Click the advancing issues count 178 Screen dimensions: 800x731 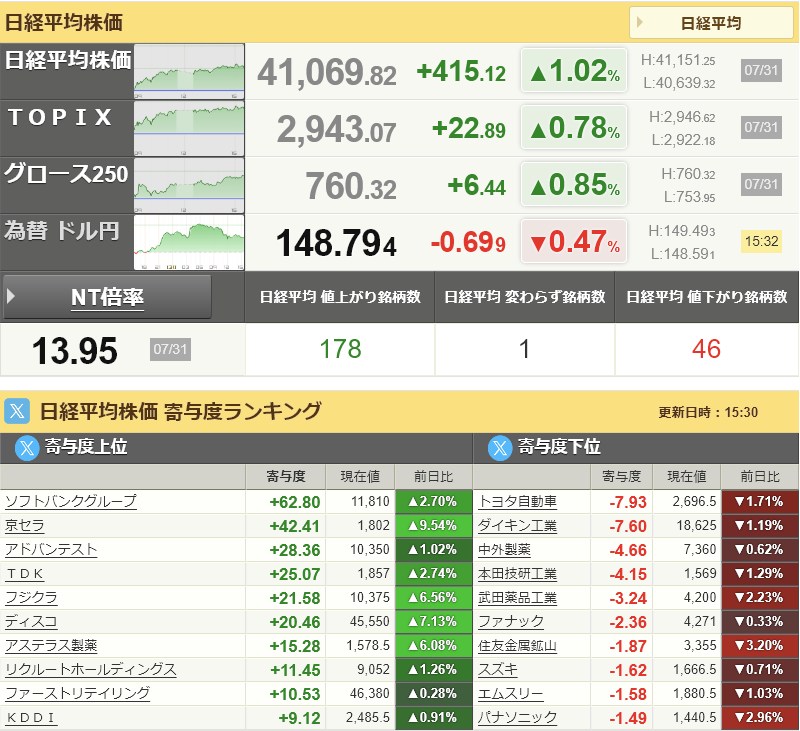[x=340, y=349]
